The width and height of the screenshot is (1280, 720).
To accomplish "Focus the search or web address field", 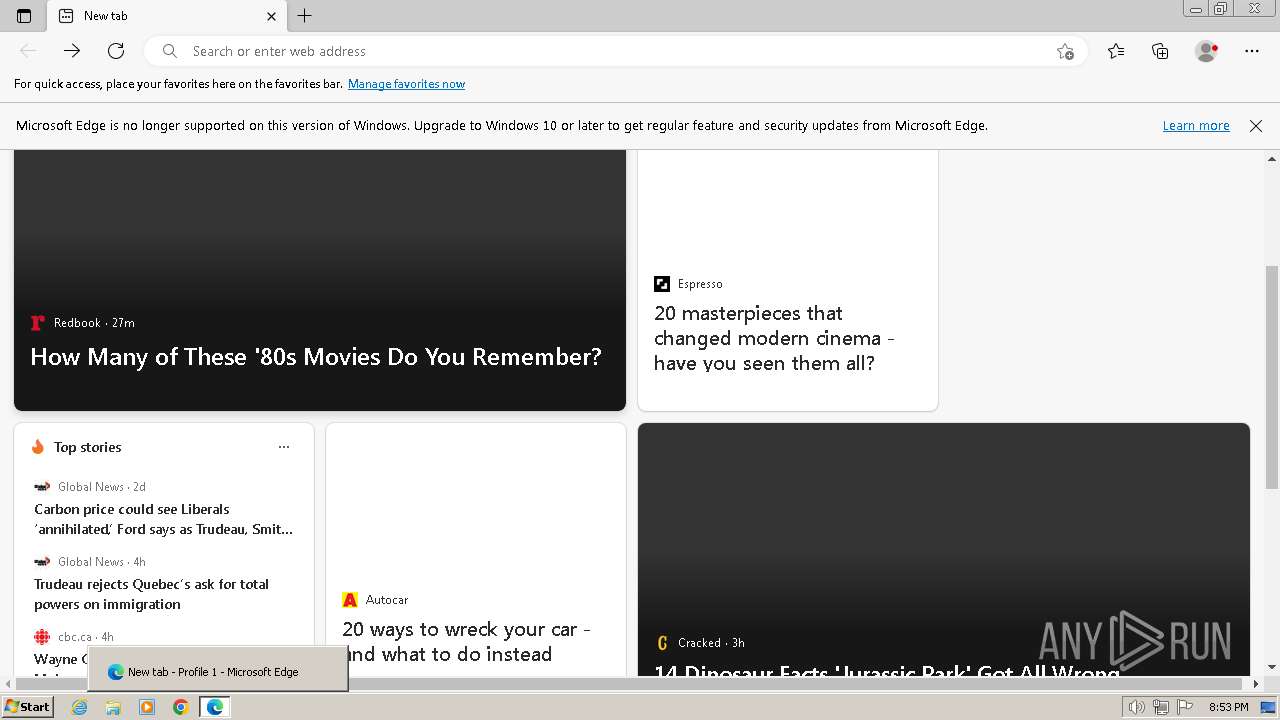I will [x=615, y=51].
